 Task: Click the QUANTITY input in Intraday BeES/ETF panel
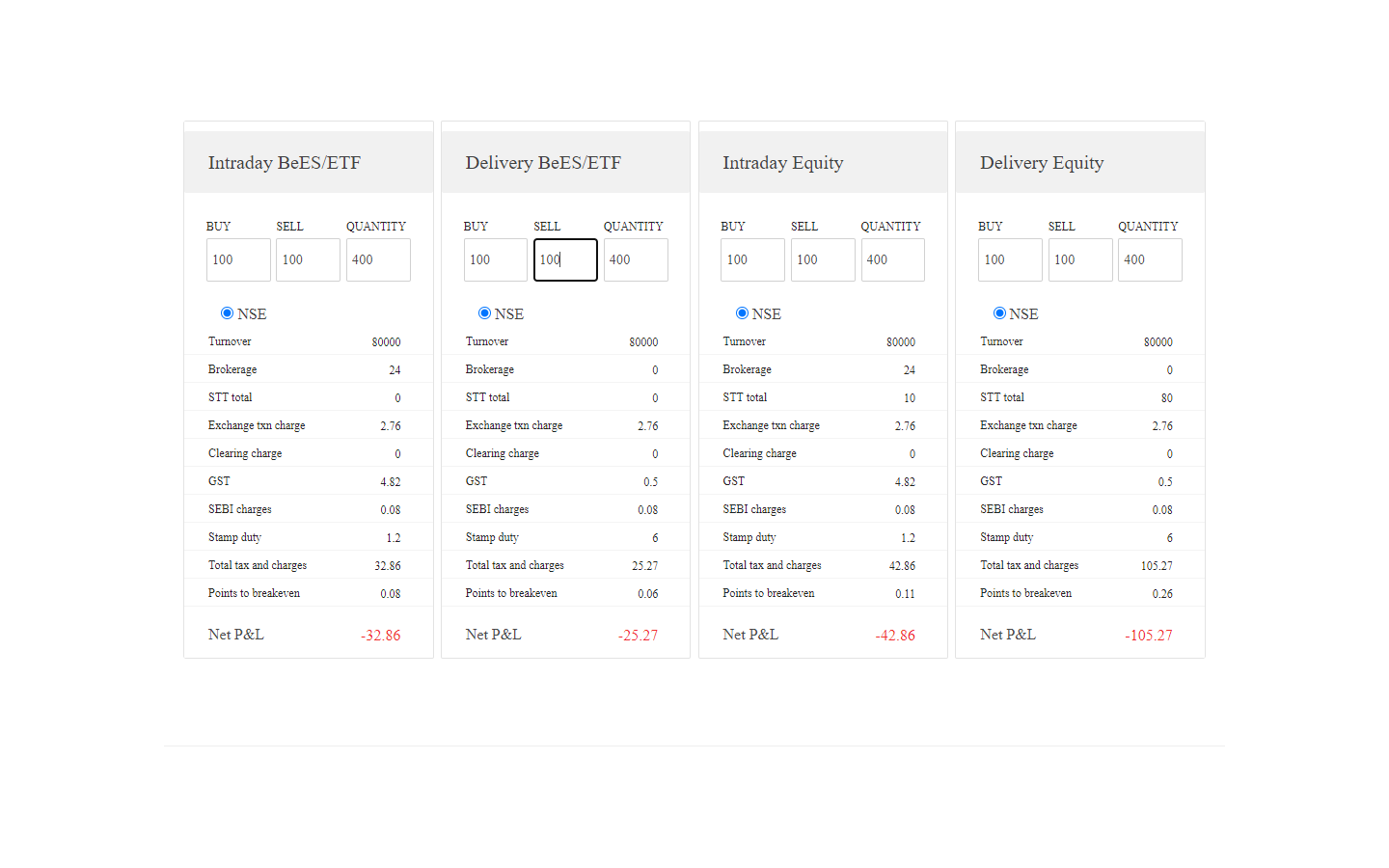378,259
